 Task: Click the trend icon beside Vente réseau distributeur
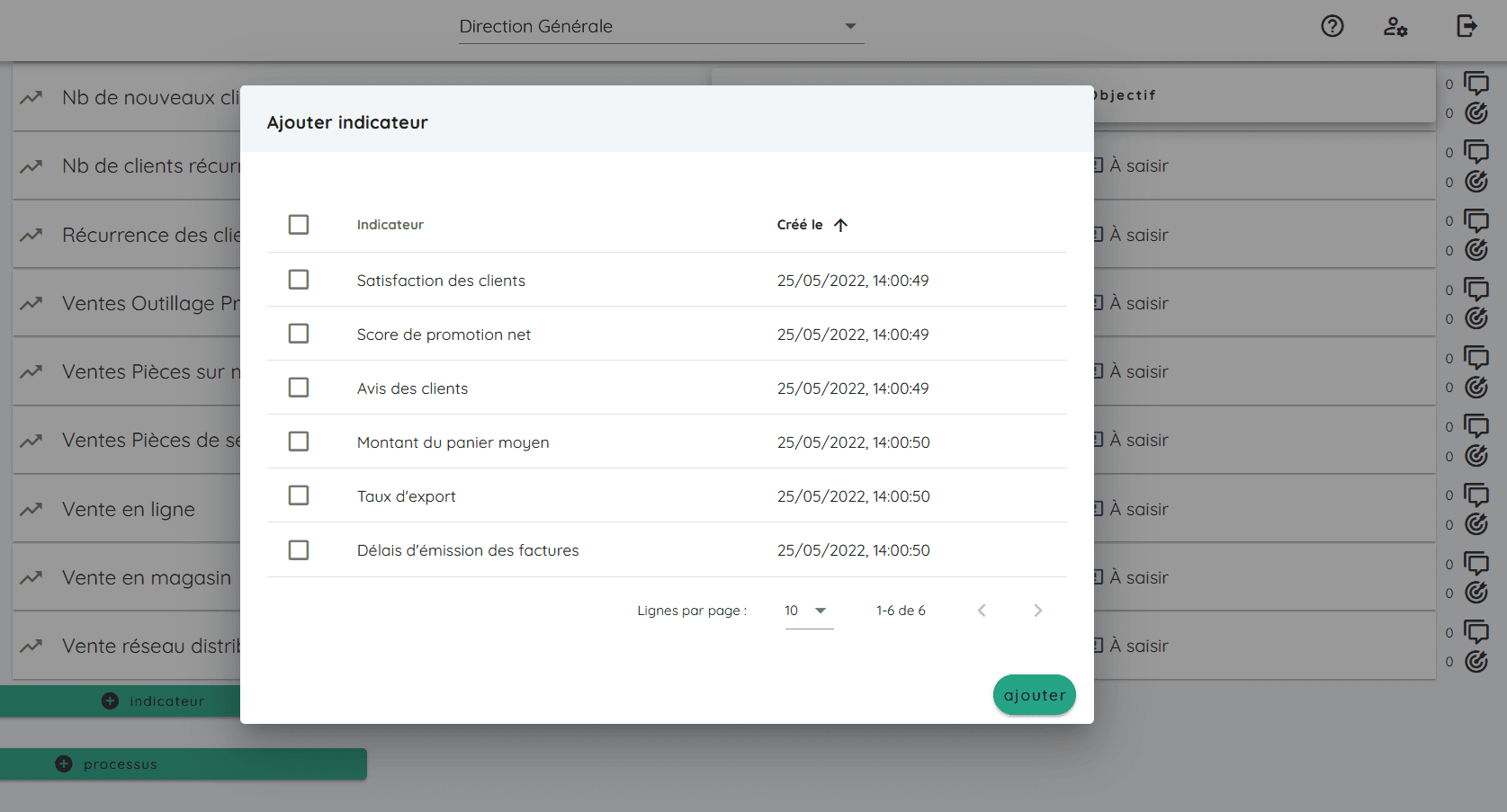(x=32, y=646)
